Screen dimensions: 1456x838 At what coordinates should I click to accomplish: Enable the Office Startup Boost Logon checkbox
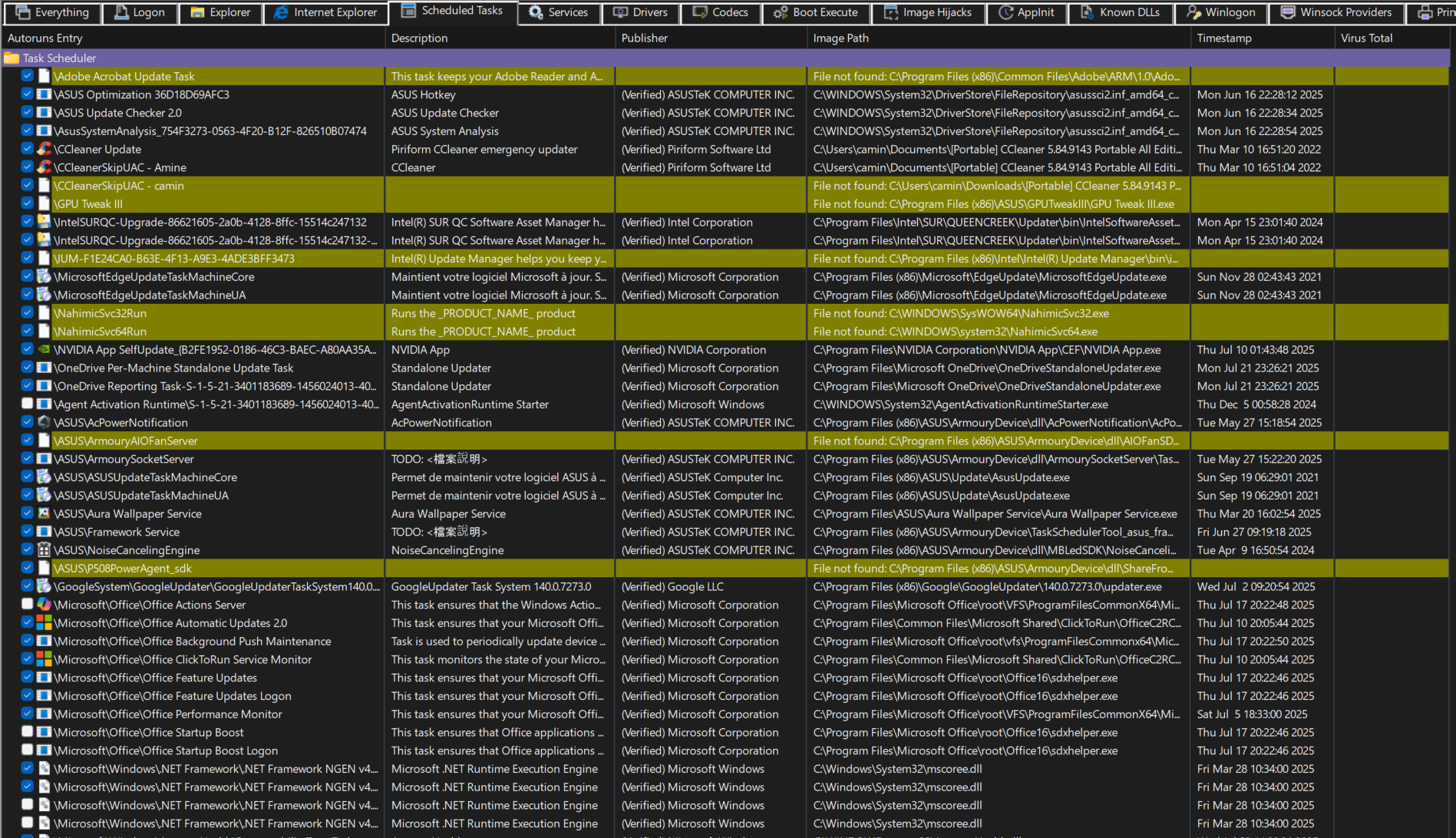coord(27,750)
